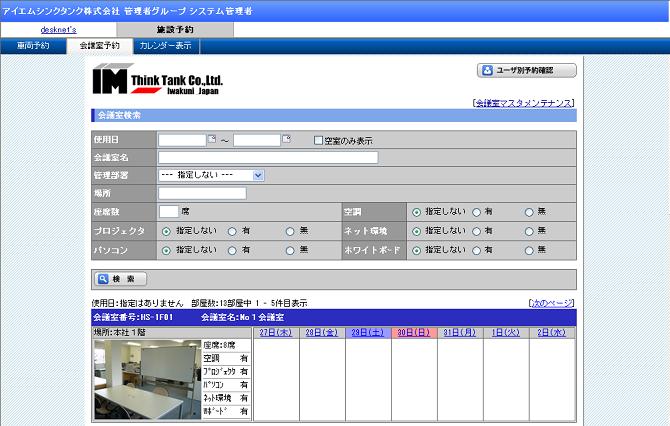Open the 会議室マスタメンテナンス link
The image size is (670, 426).
(524, 103)
